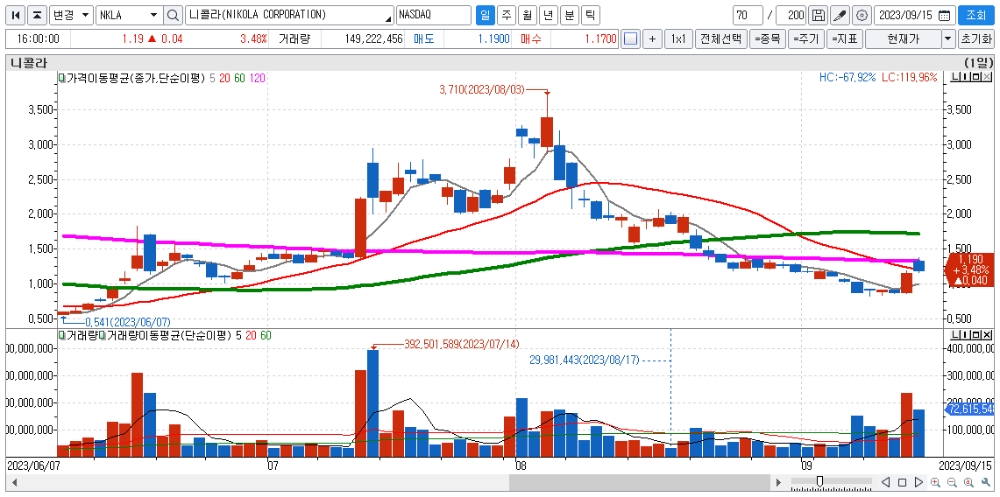Click the 조회 query button

point(976,15)
